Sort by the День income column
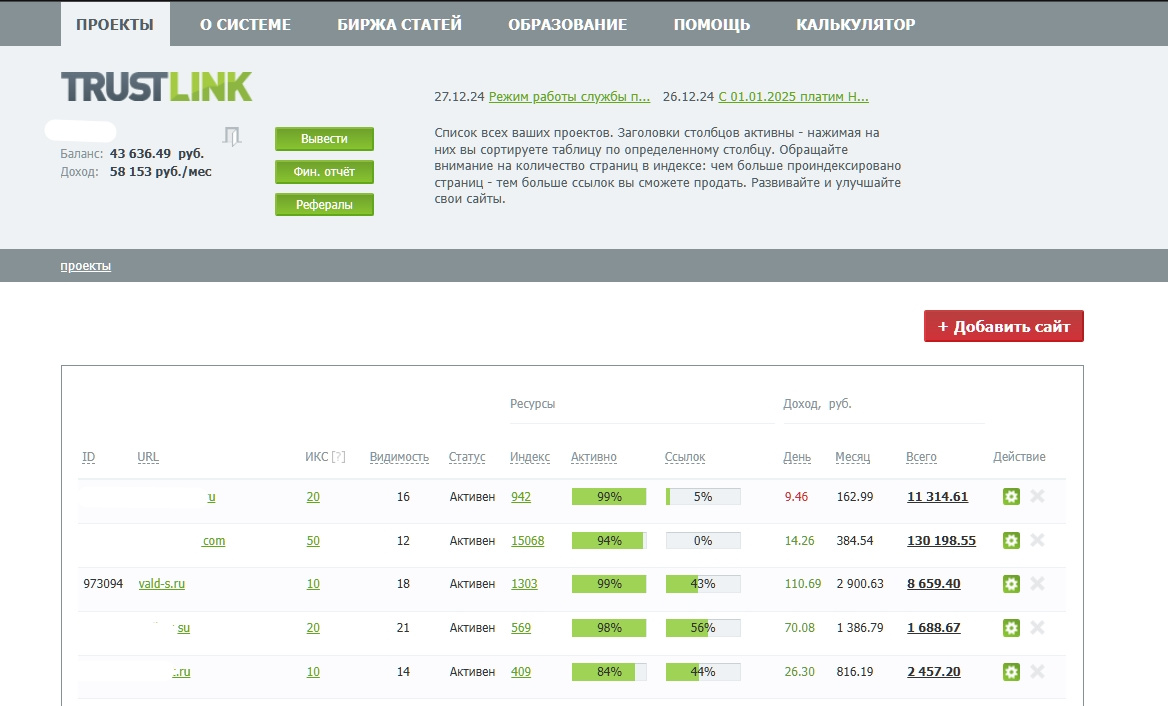 pos(797,457)
